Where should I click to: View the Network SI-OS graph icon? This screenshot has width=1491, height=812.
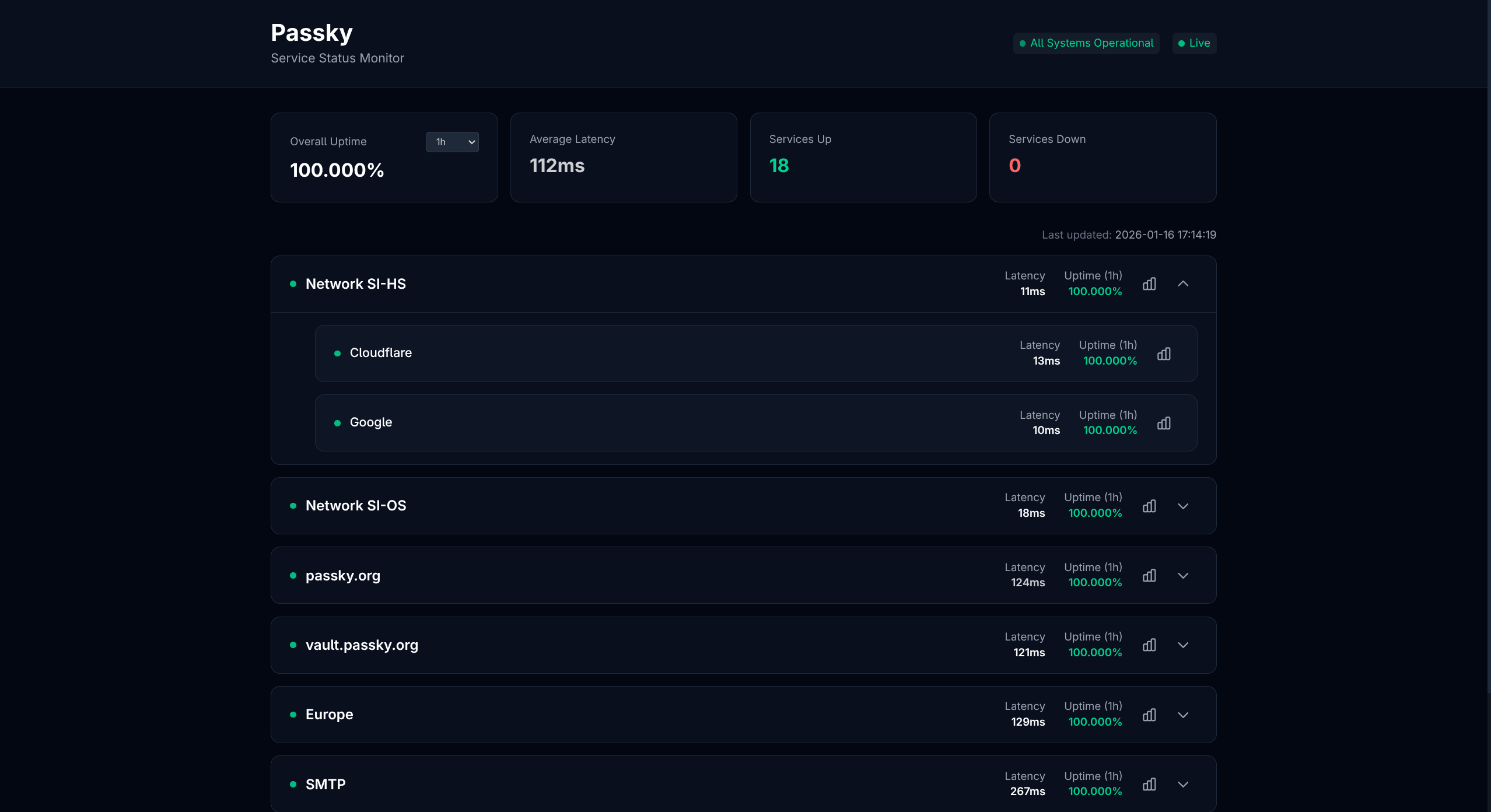[1149, 506]
